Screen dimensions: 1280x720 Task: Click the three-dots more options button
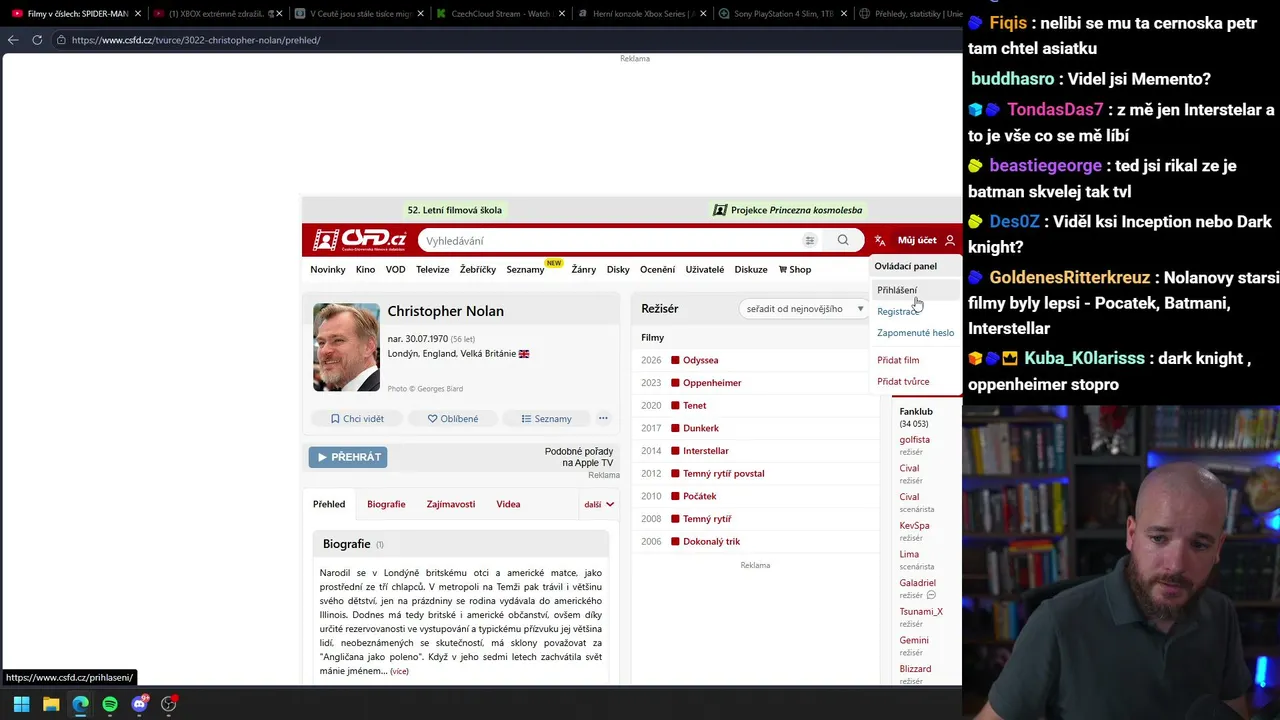[603, 419]
